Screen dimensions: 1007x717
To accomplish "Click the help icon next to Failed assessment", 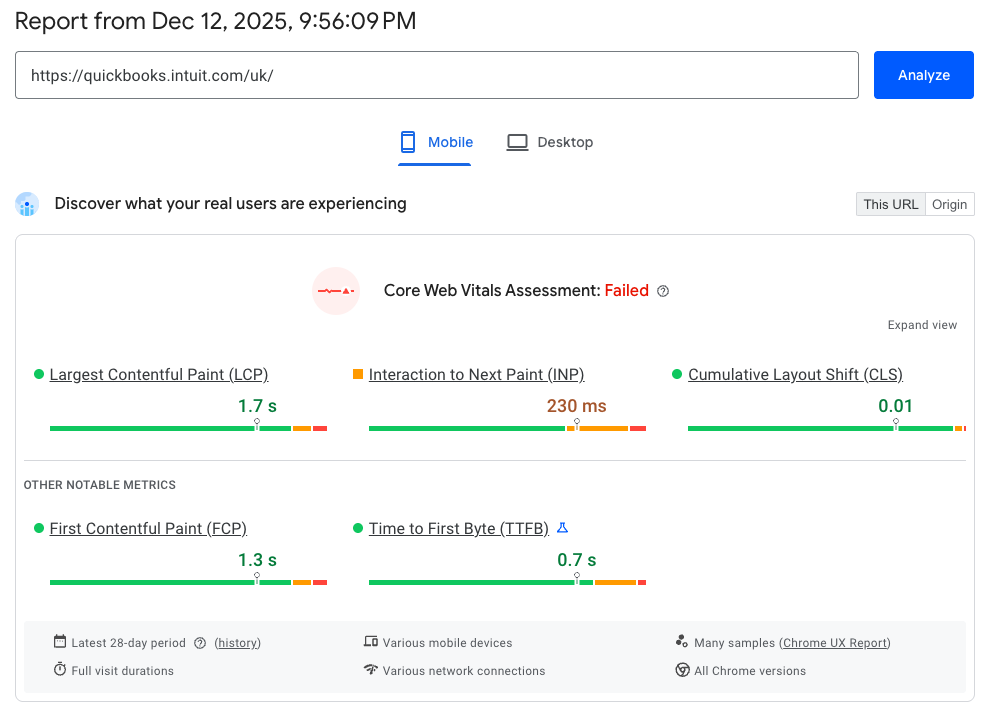I will point(663,290).
